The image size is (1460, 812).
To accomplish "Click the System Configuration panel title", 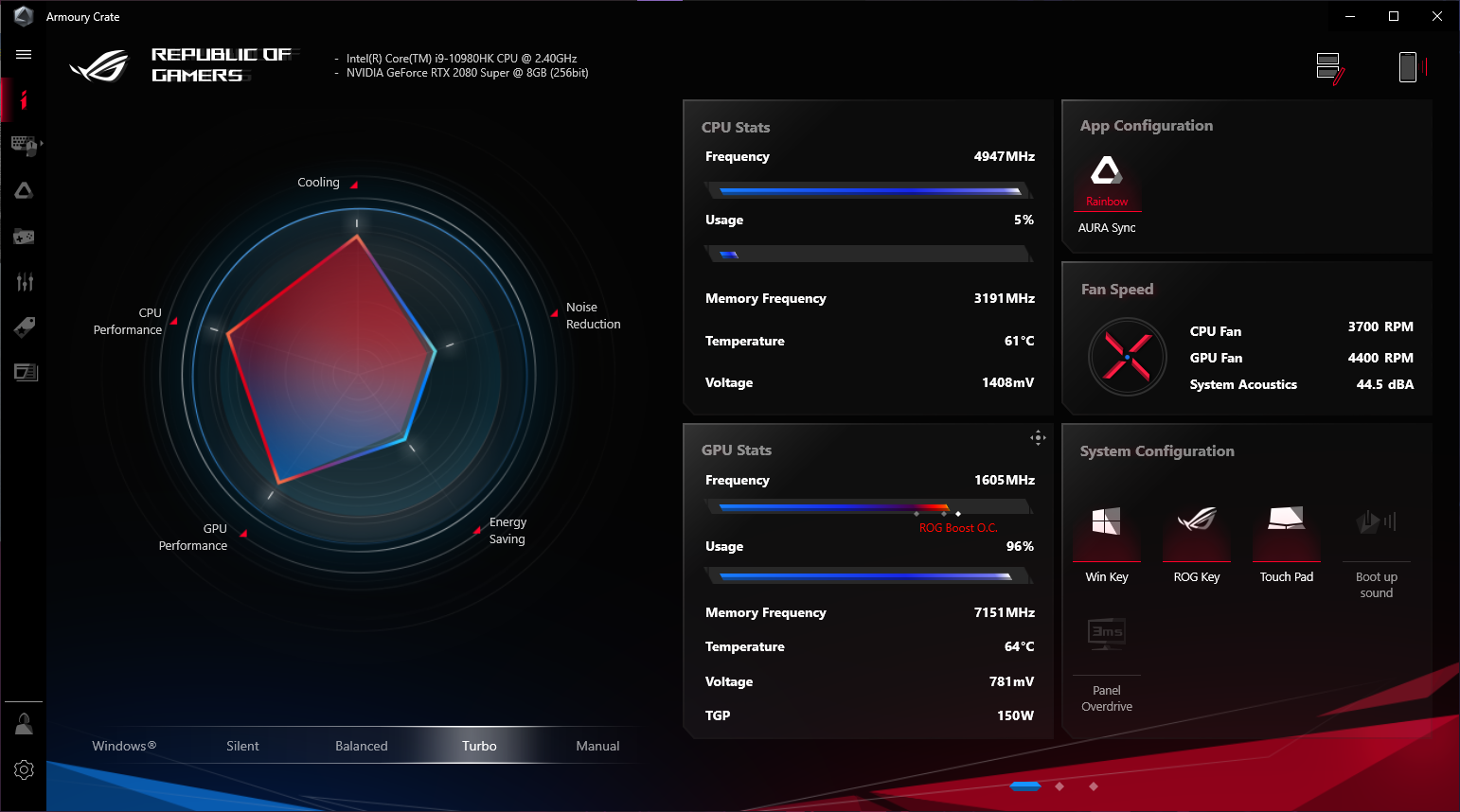I will [x=1157, y=451].
